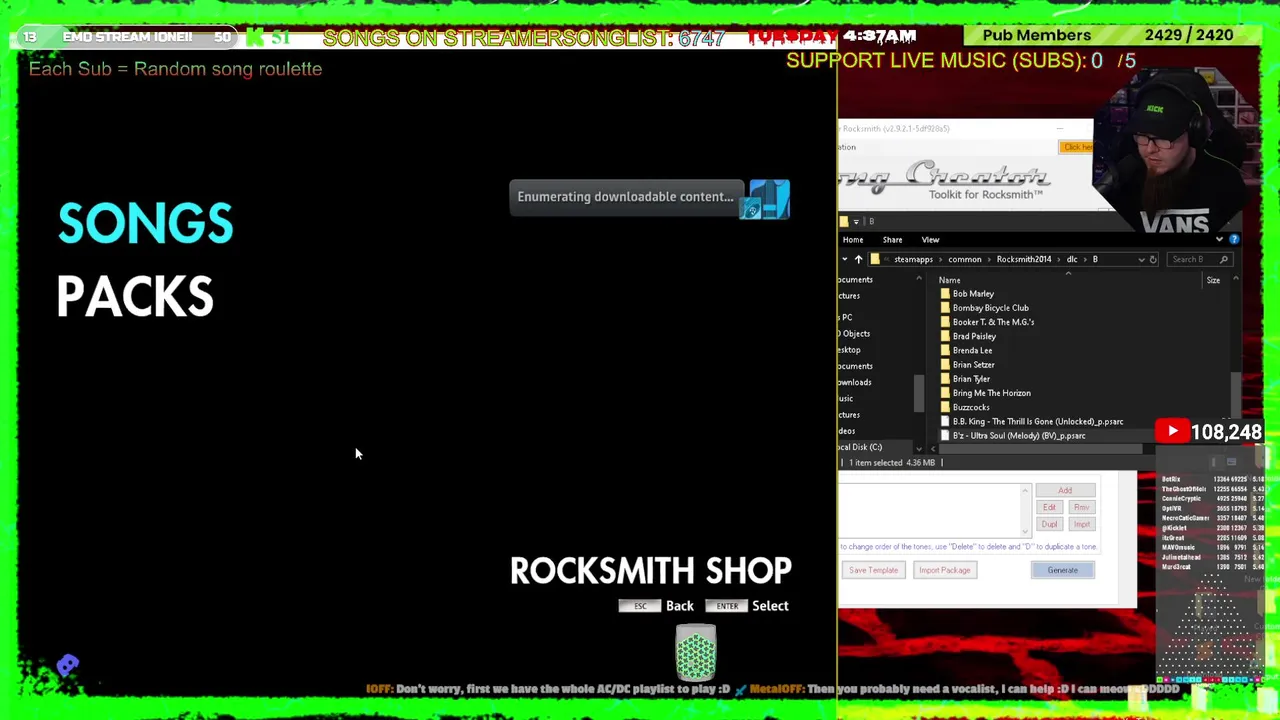Viewport: 1280px width, 720px height.
Task: Select the Brad Paisley folder
Action: point(975,336)
